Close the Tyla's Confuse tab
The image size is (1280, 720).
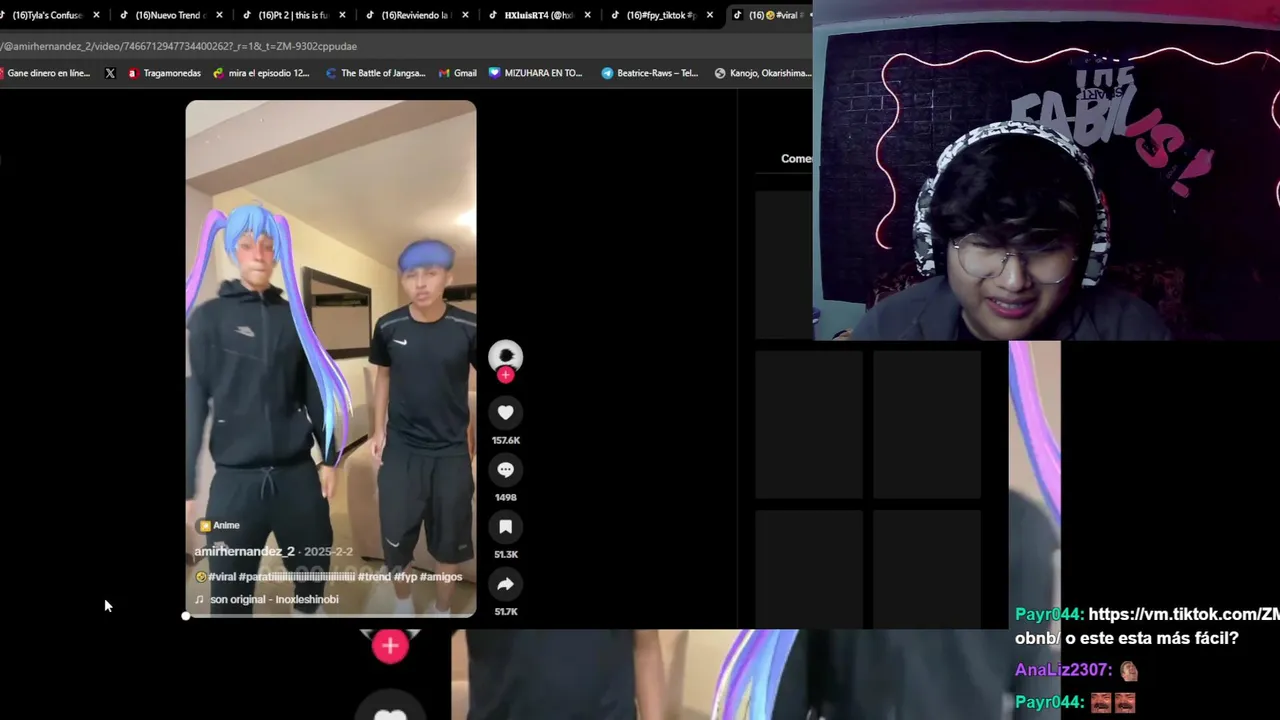click(96, 15)
